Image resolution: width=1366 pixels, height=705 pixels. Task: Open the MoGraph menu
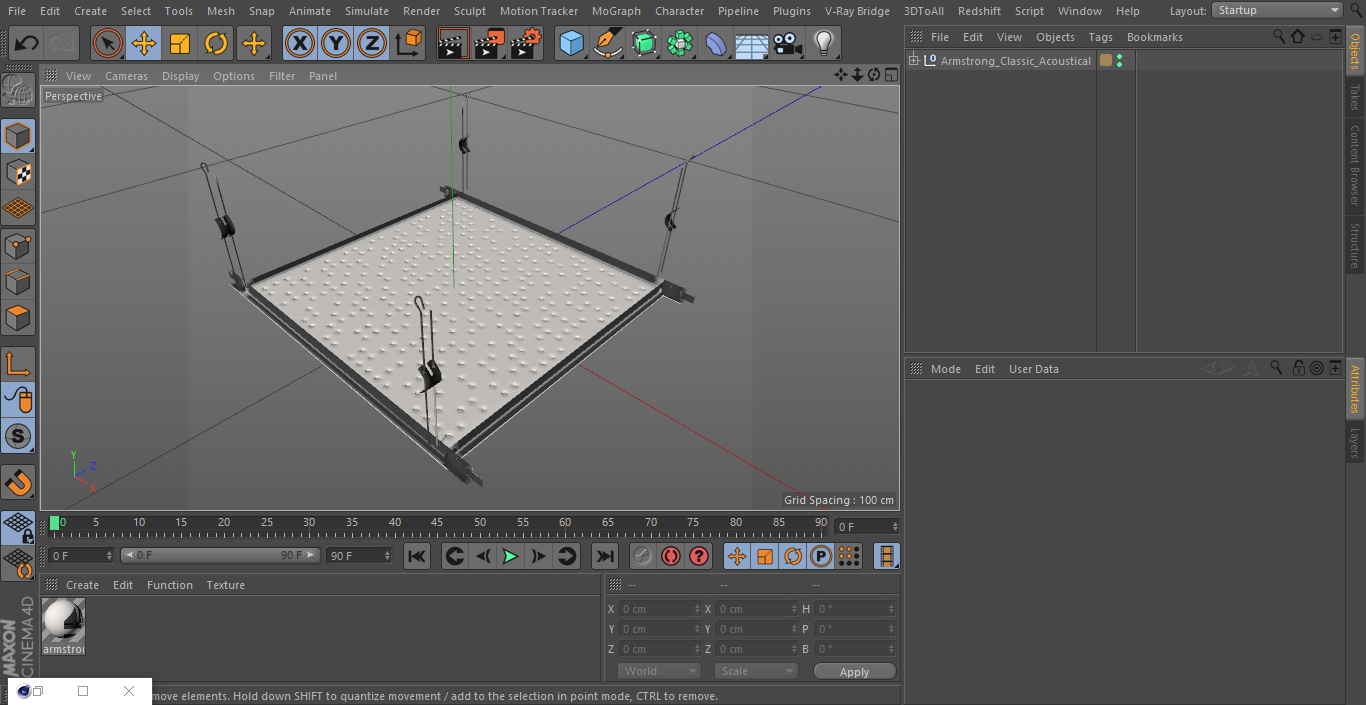(616, 11)
